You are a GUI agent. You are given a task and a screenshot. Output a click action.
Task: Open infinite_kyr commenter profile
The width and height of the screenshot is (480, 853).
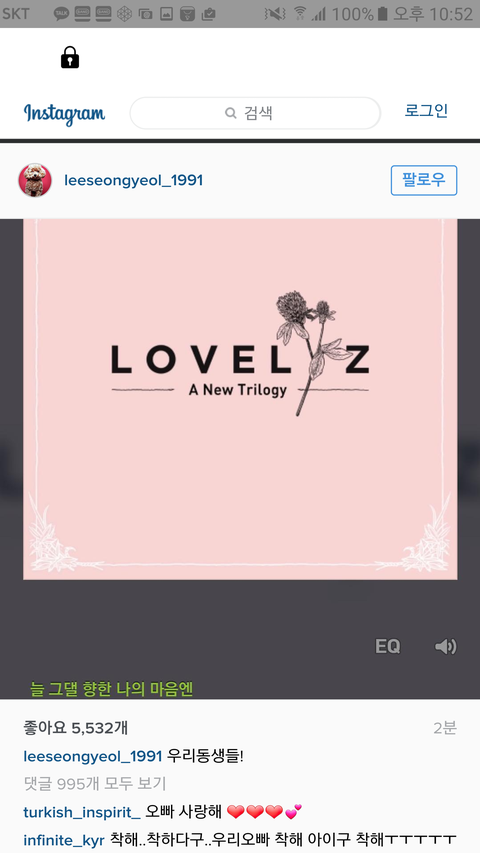point(64,840)
